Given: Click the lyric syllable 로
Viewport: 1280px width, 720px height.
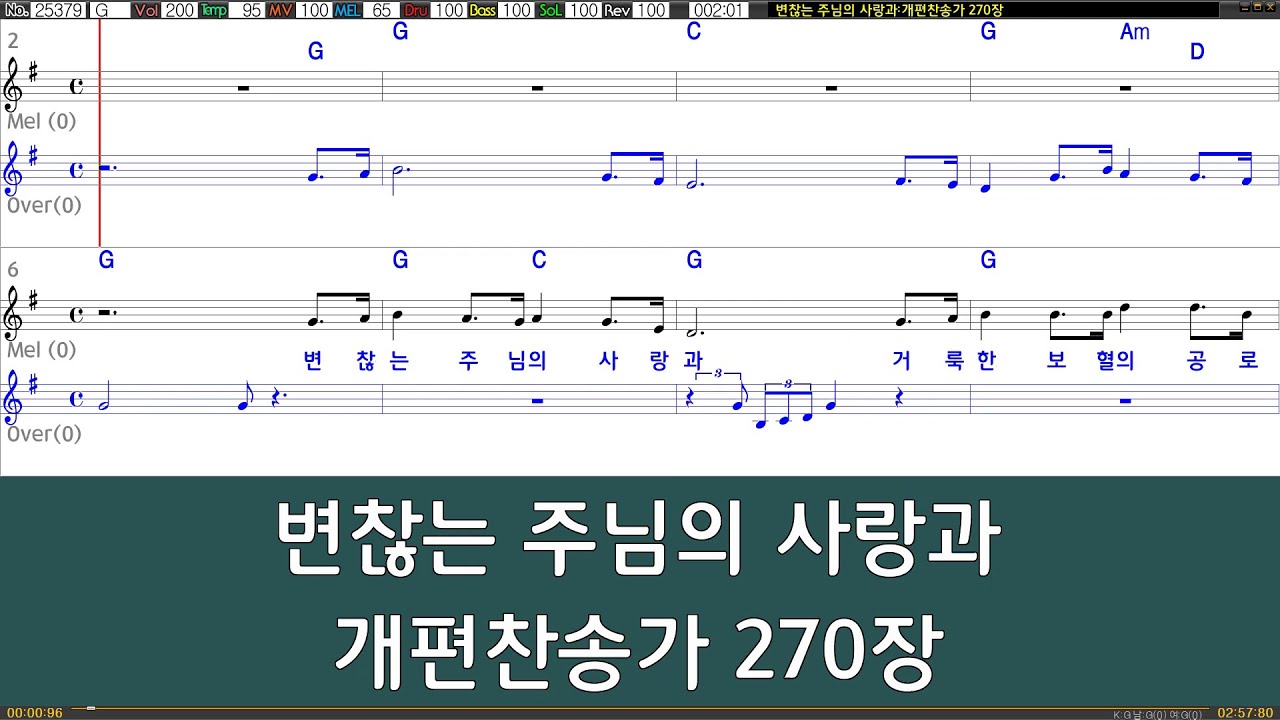Looking at the screenshot, I should pos(1248,361).
